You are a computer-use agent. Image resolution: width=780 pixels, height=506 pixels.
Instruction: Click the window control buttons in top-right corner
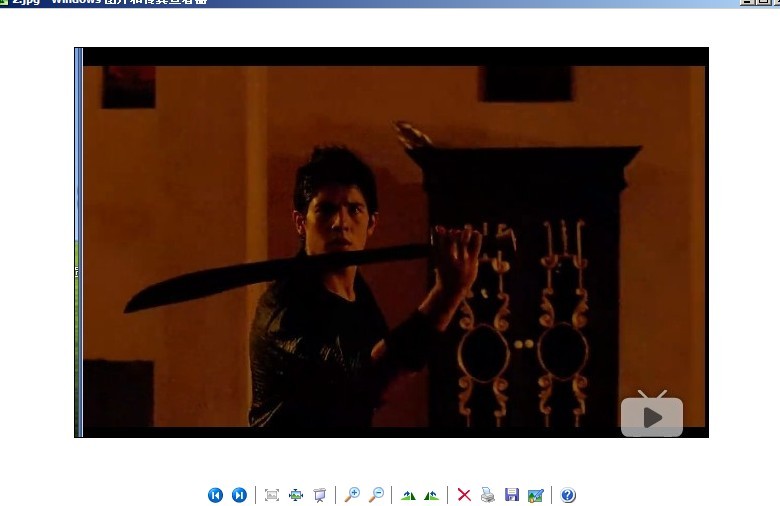click(759, 3)
